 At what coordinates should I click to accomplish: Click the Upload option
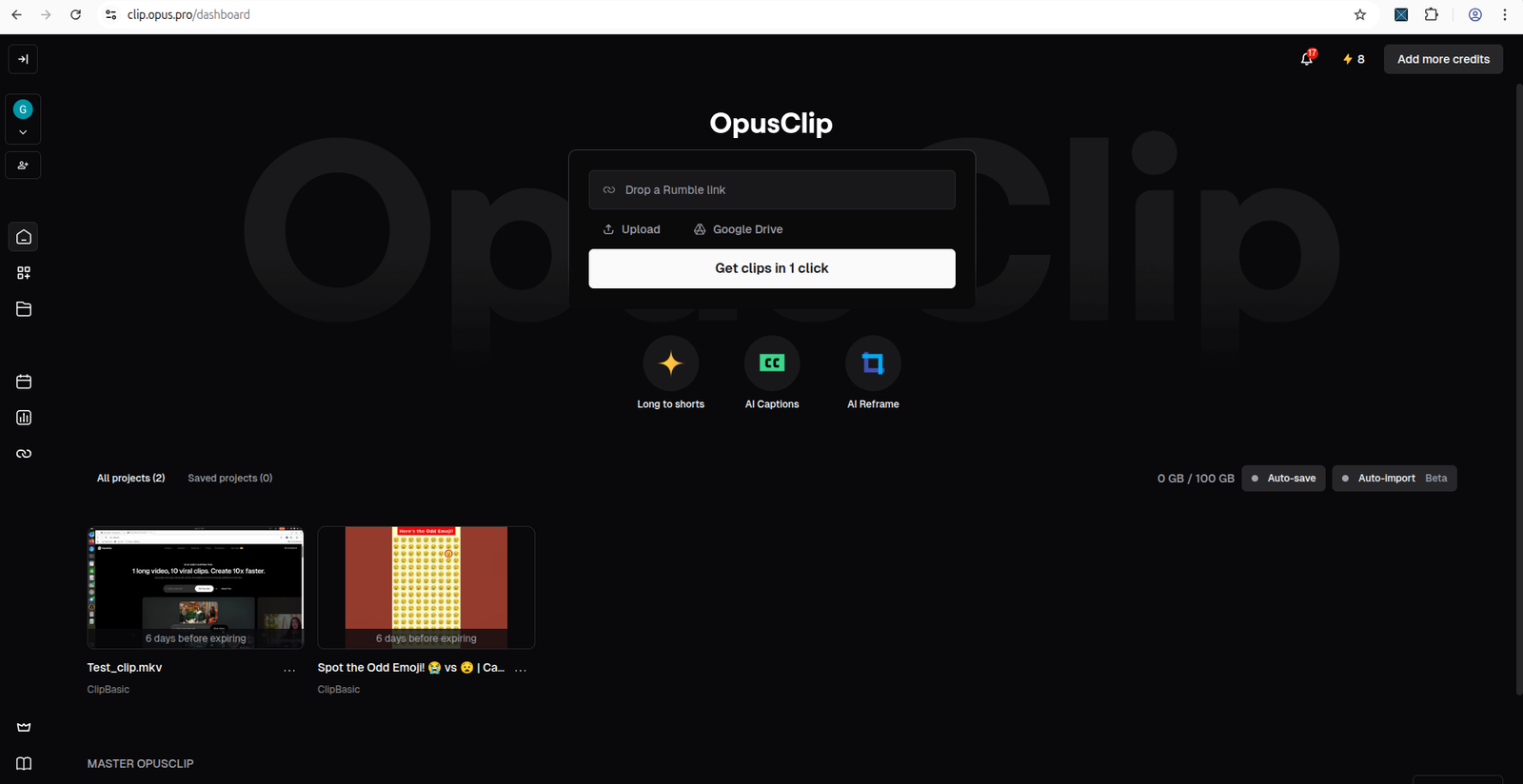pyautogui.click(x=631, y=229)
